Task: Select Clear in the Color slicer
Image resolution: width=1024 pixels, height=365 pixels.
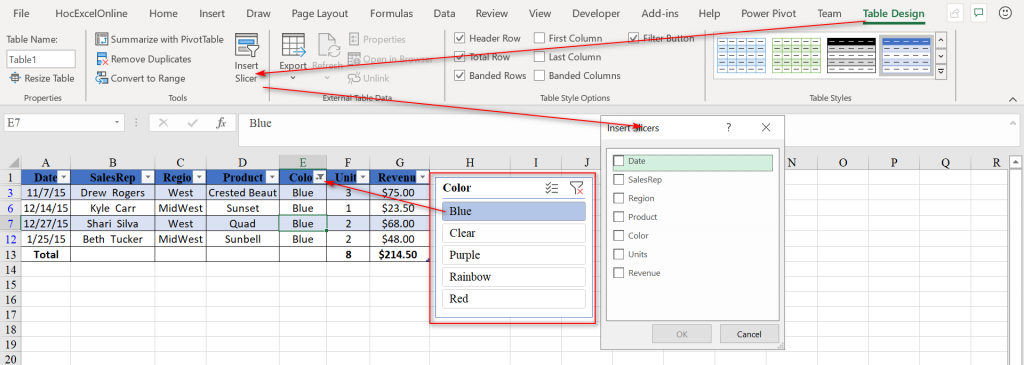Action: click(513, 233)
